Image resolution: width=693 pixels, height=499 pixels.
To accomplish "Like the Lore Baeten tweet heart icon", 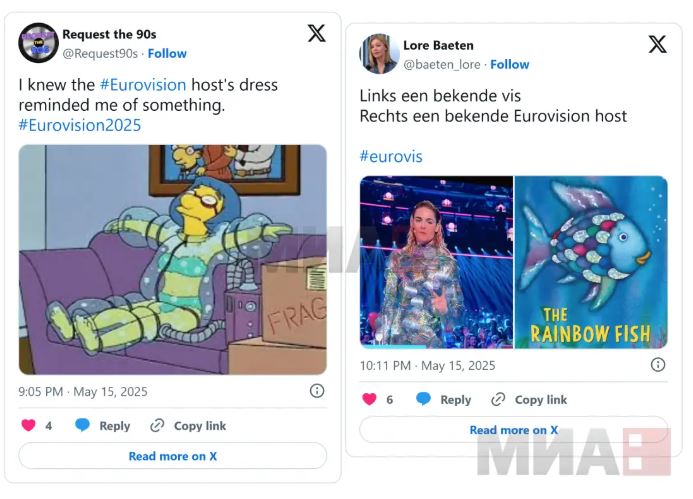I will tap(369, 399).
